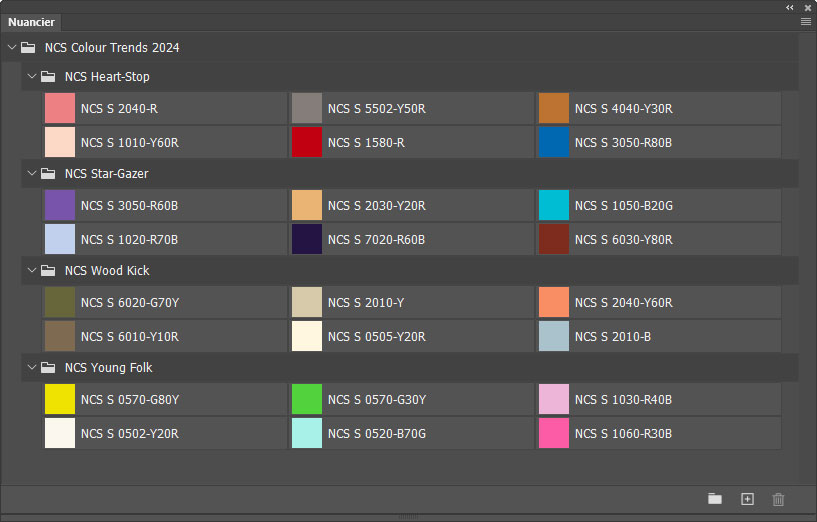Image resolution: width=817 pixels, height=522 pixels.
Task: Create a new swatch group folder
Action: point(715,499)
